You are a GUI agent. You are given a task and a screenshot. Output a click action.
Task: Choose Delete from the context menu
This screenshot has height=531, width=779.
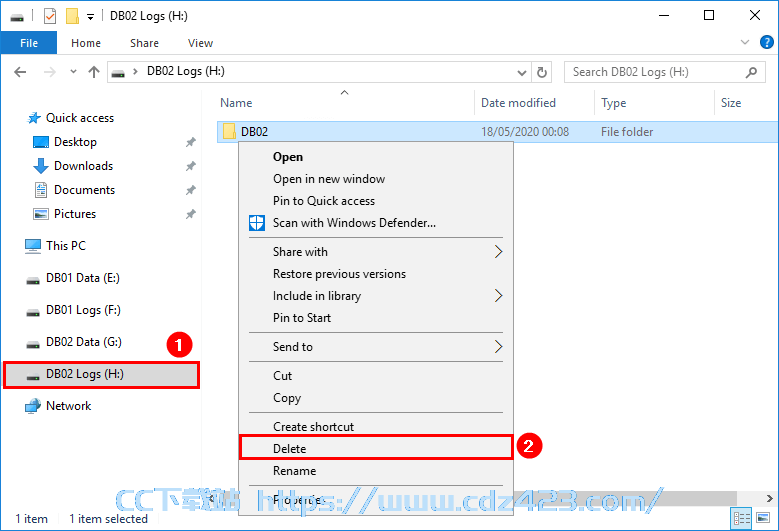point(376,449)
